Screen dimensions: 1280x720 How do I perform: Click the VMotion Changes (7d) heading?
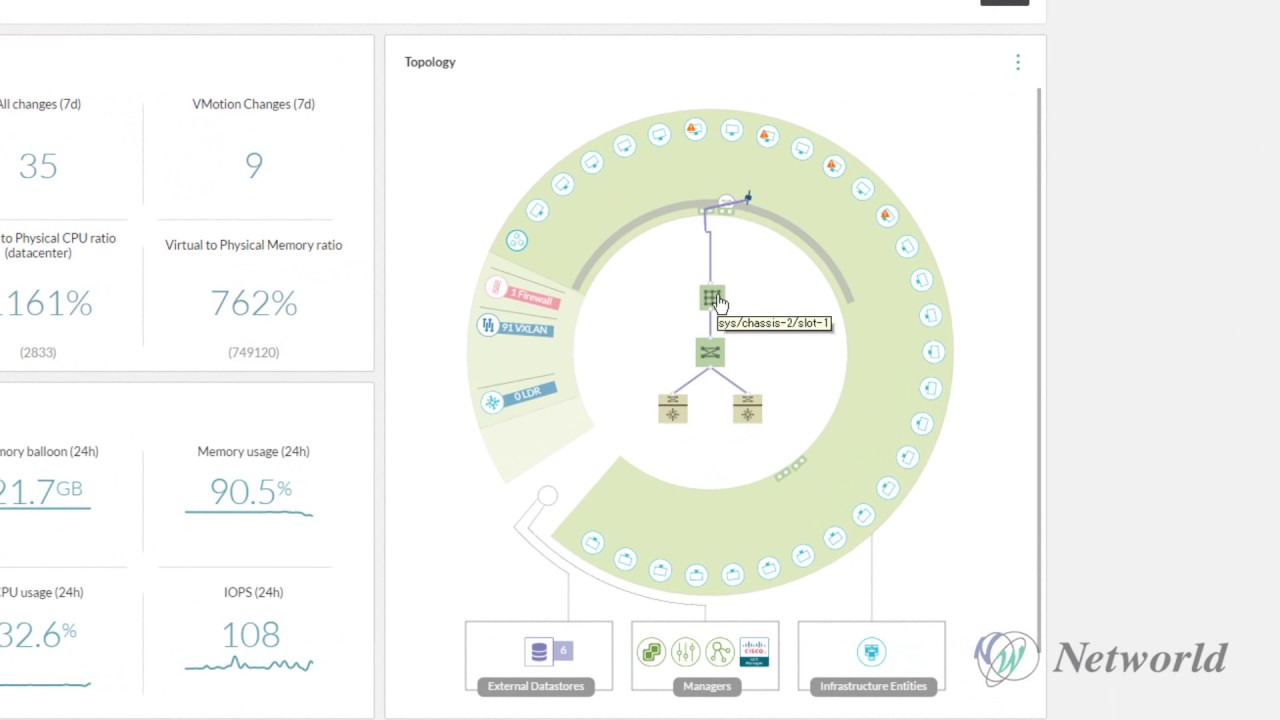(254, 104)
